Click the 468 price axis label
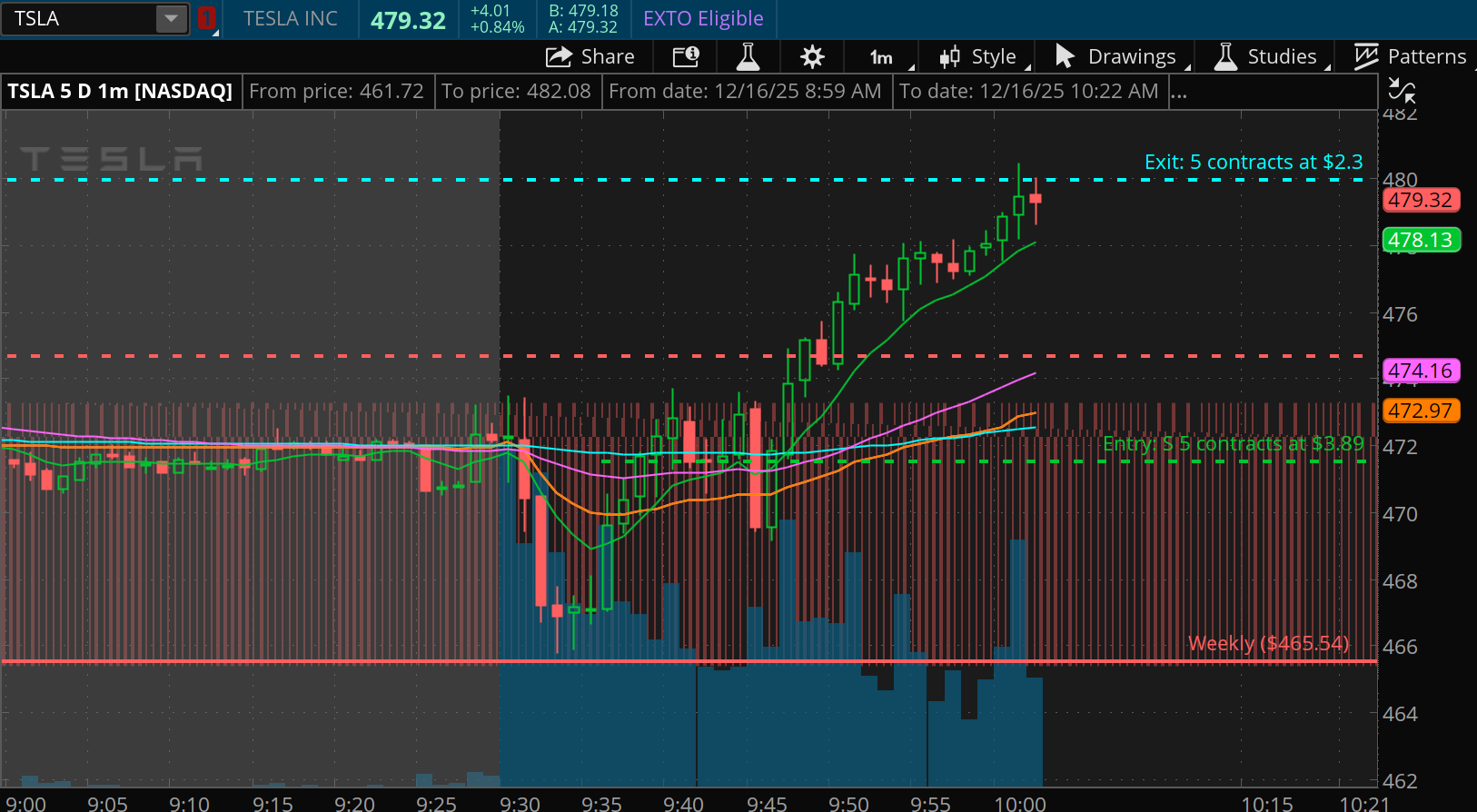1477x812 pixels. pos(1400,580)
